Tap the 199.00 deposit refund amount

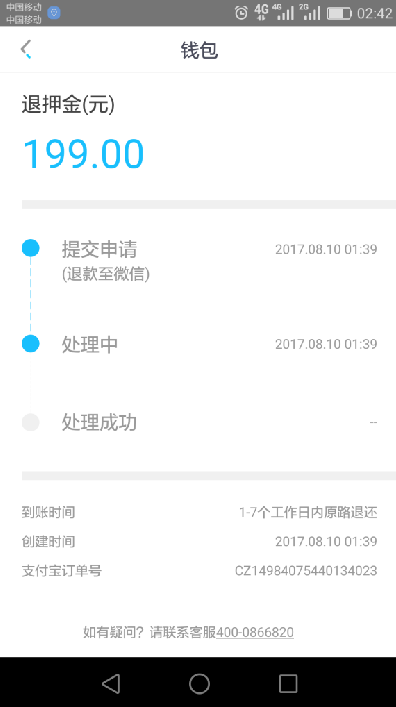point(83,154)
